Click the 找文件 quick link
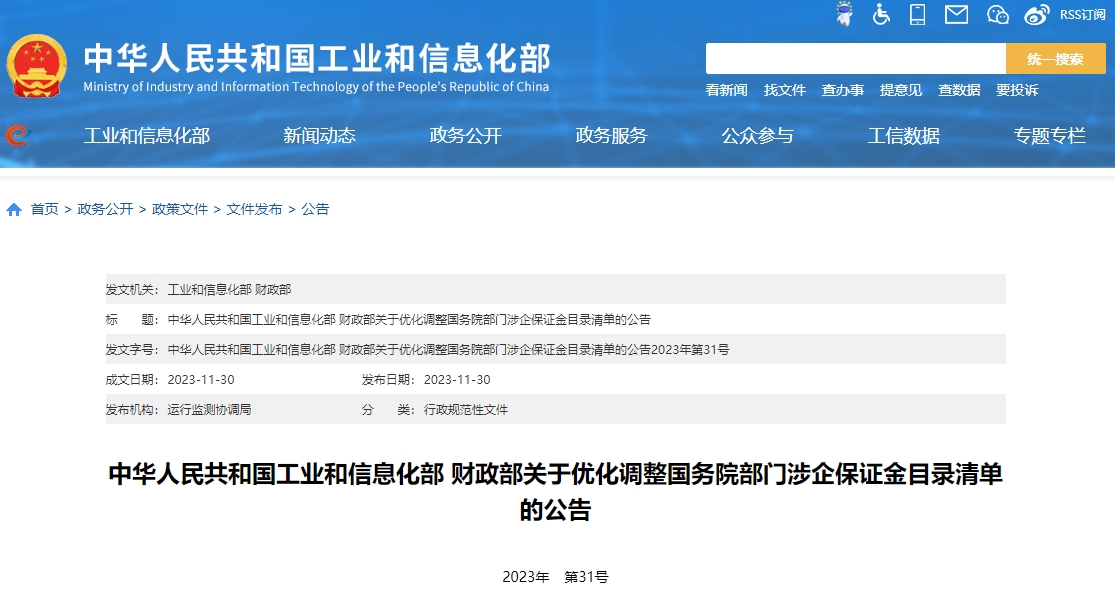The image size is (1115, 595). (786, 90)
